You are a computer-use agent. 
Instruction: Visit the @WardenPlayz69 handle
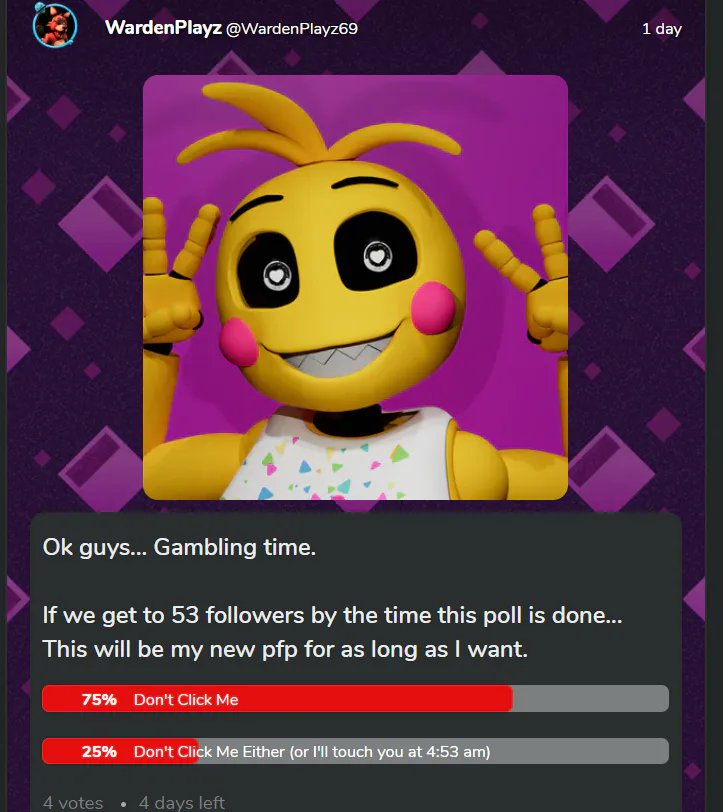(292, 28)
